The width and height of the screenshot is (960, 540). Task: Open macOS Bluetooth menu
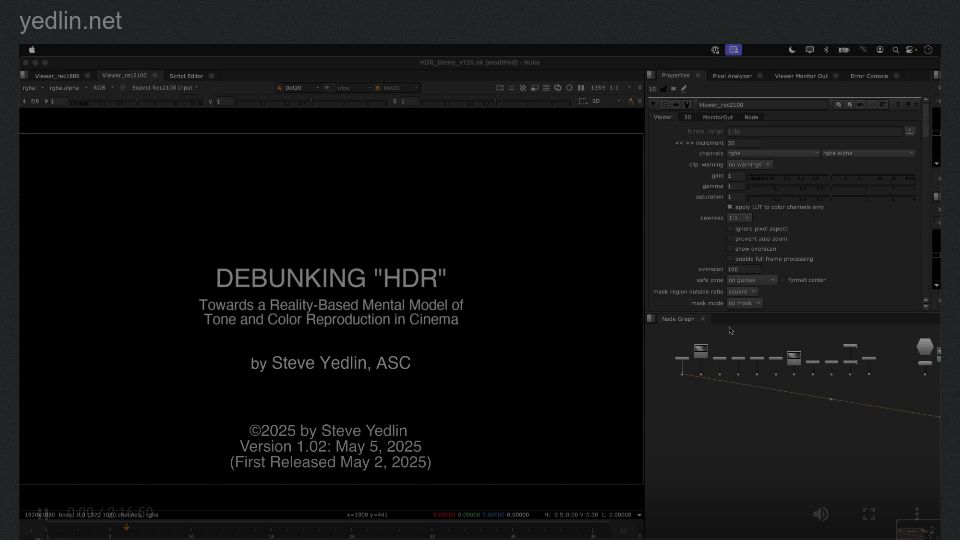[x=826, y=50]
